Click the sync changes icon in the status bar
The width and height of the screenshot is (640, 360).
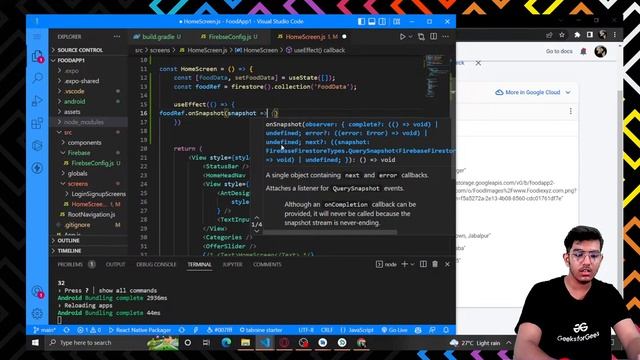(x=67, y=330)
